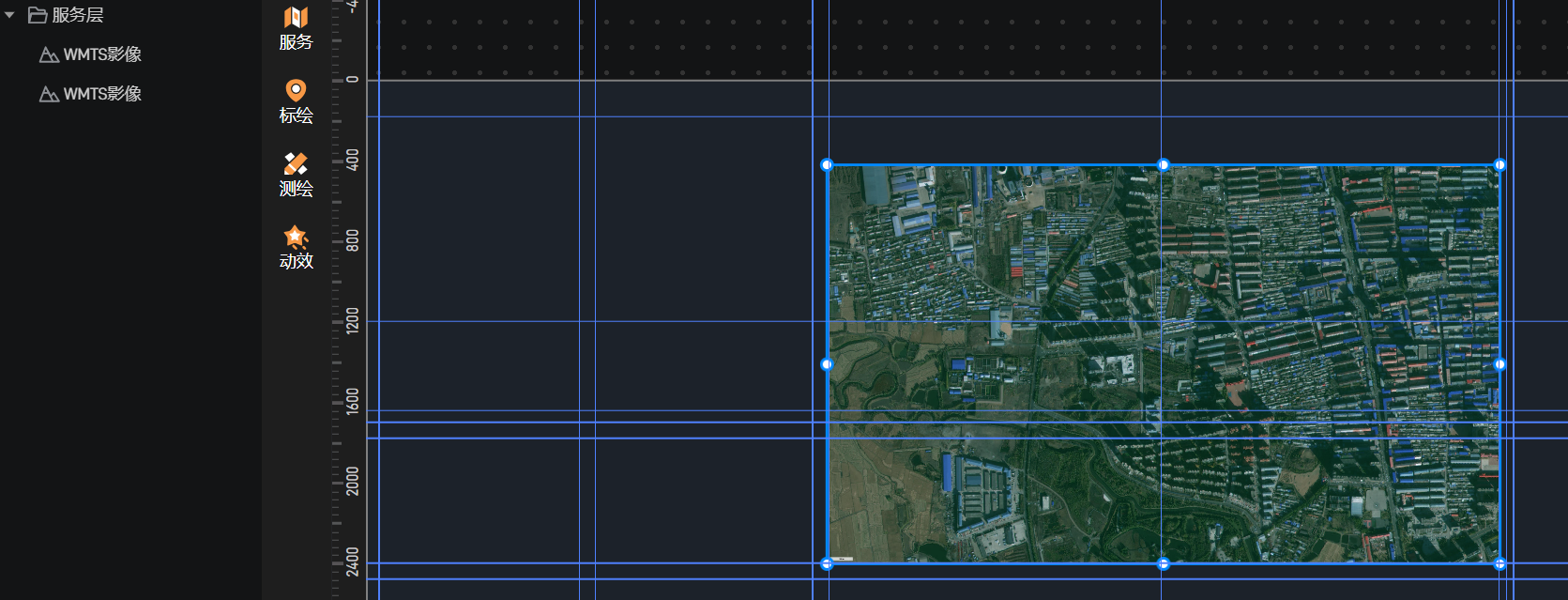The width and height of the screenshot is (1568, 600).
Task: Select the 服务层 group label
Action: [78, 15]
